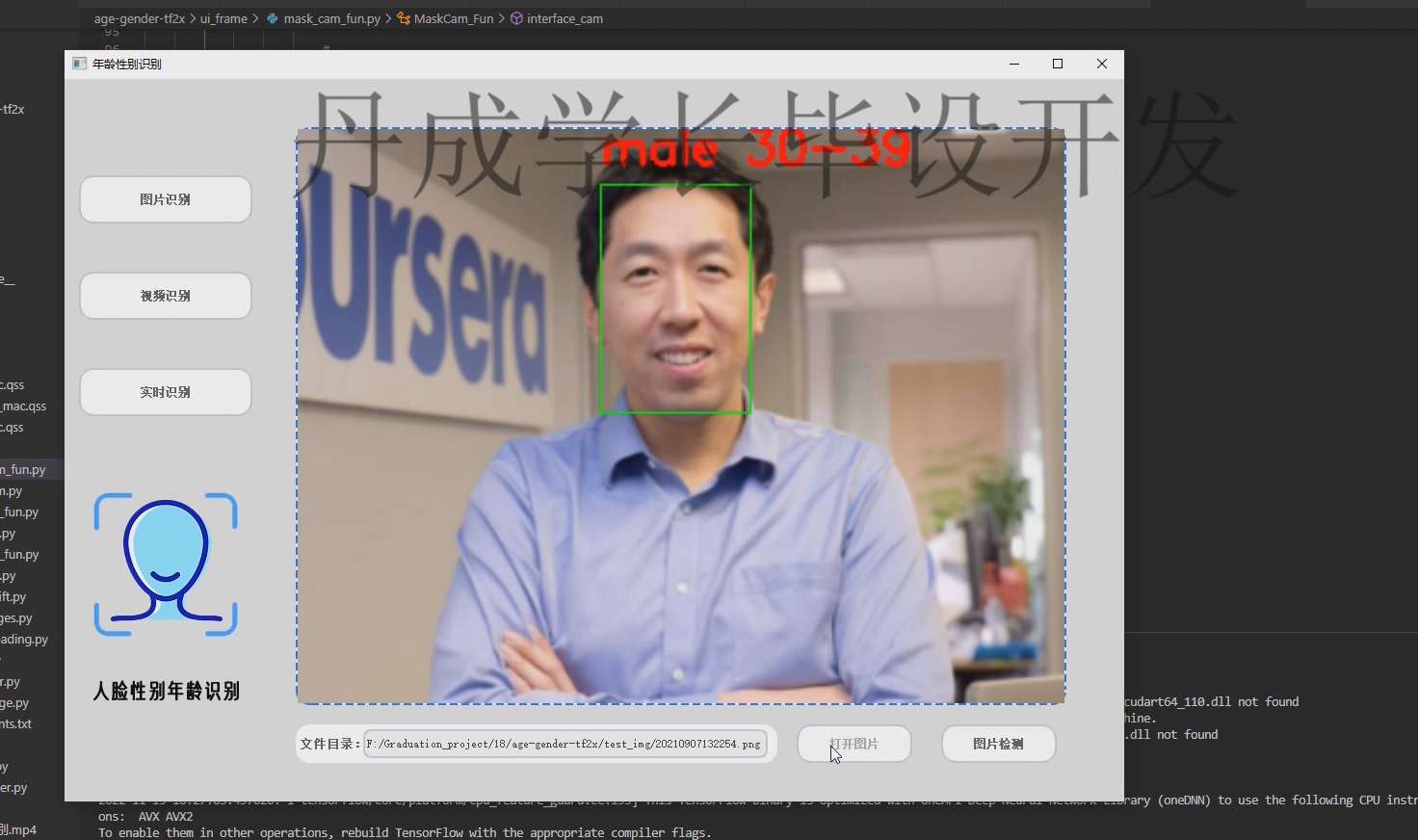Run detection with the 图片检测 button
The image size is (1418, 840).
pos(998,744)
